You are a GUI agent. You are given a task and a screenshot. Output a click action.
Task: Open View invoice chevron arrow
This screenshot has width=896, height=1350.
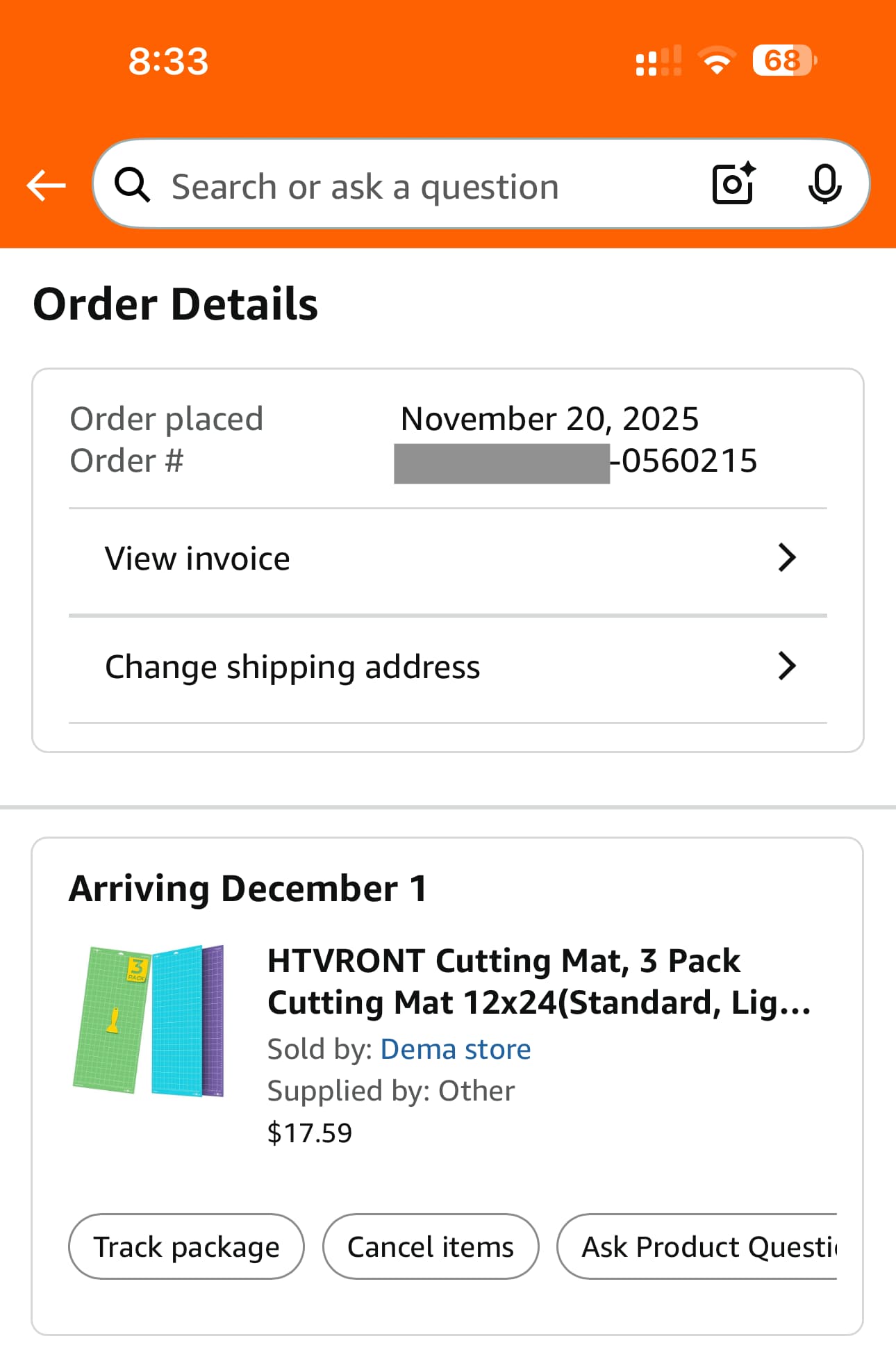786,558
